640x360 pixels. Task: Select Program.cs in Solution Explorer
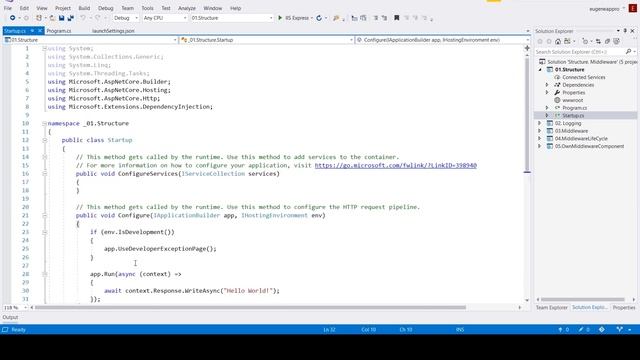tap(574, 108)
